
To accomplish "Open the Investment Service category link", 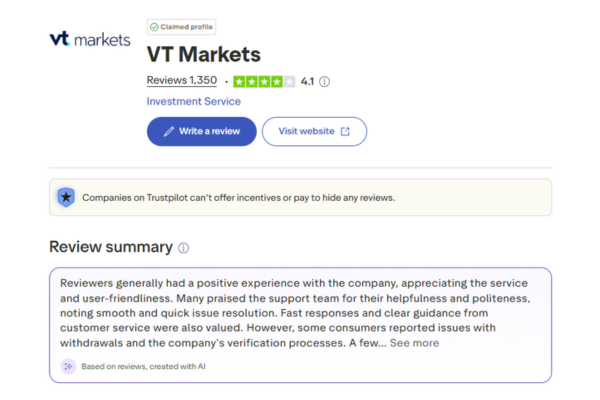I will coord(193,101).
